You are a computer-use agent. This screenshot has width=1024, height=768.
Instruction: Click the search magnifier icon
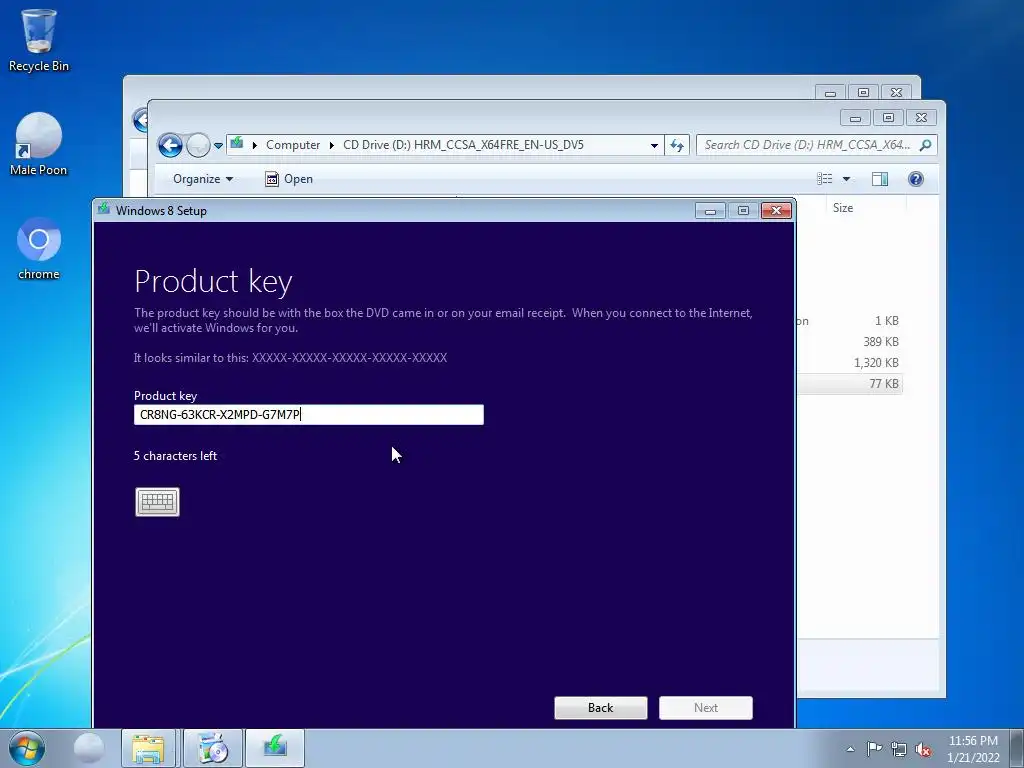[925, 145]
